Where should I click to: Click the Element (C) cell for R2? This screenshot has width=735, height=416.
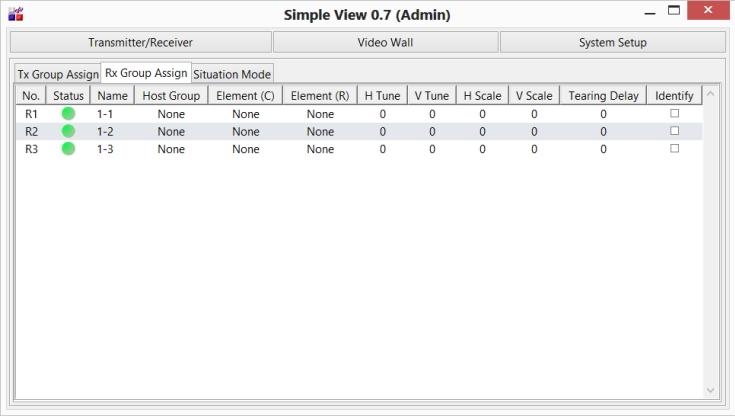click(246, 131)
